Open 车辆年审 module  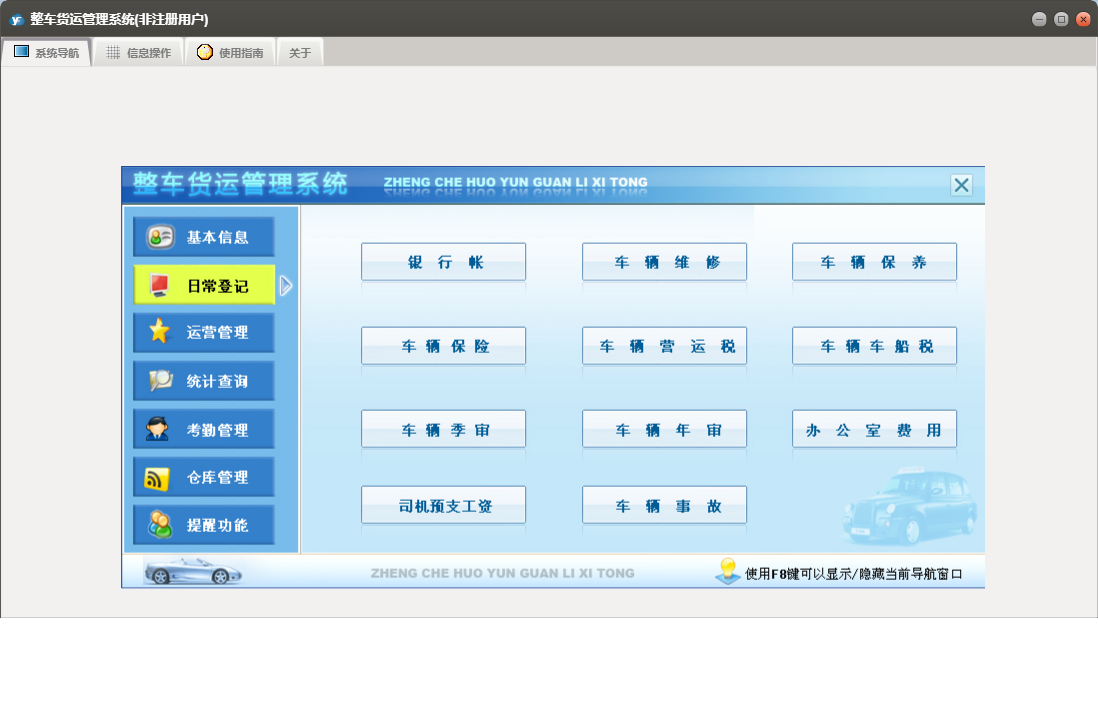pyautogui.click(x=665, y=429)
